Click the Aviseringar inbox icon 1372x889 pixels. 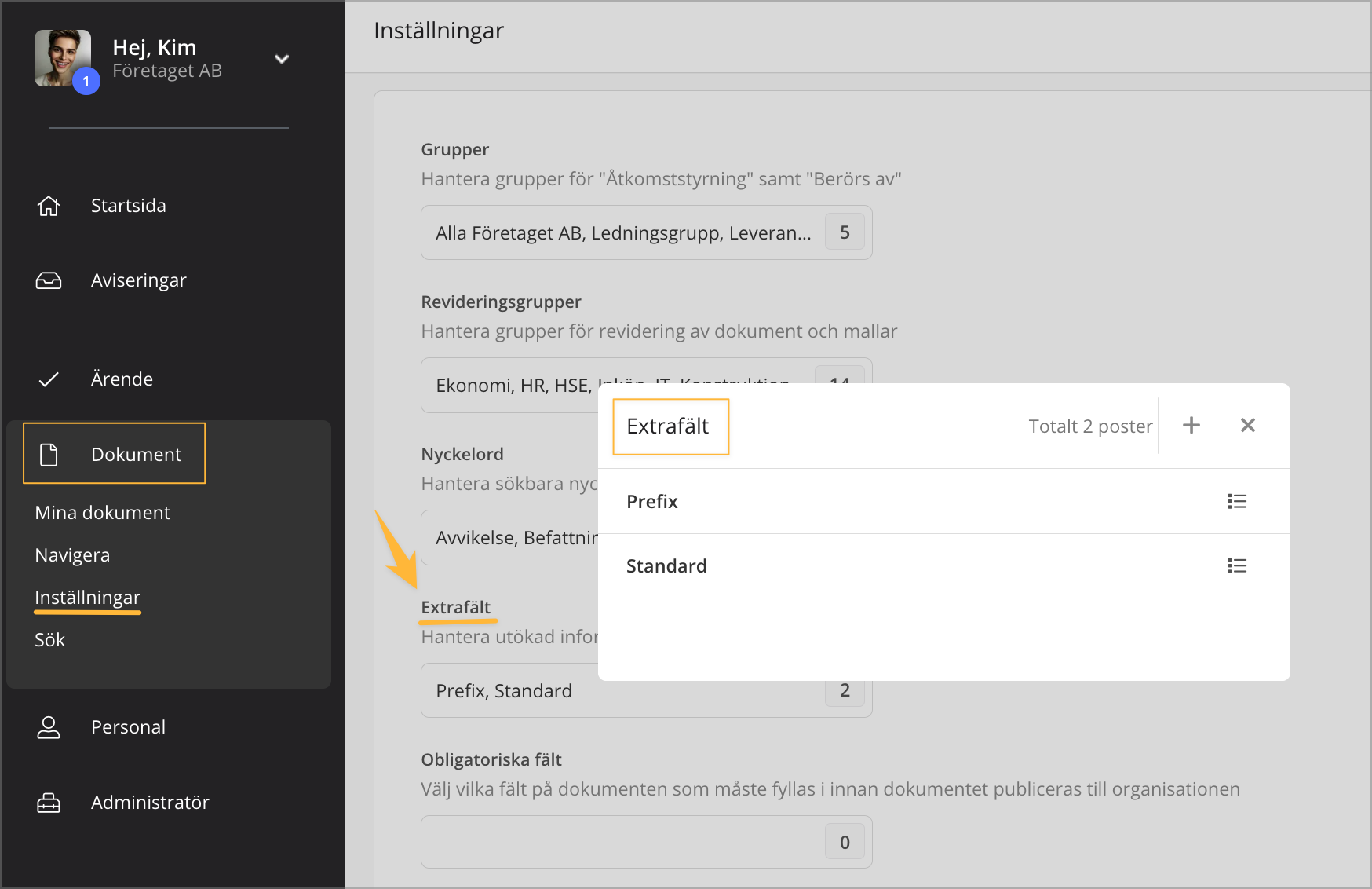point(49,280)
